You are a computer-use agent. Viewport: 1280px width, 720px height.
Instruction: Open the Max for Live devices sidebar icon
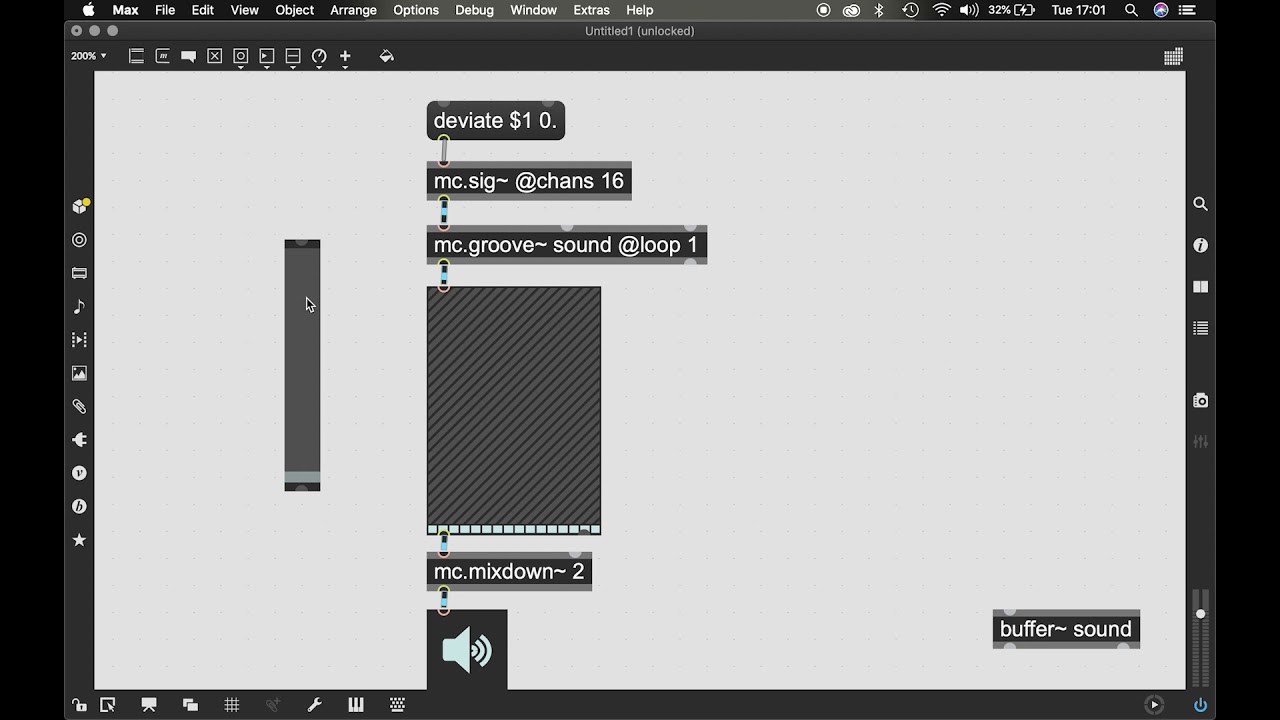pos(79,273)
